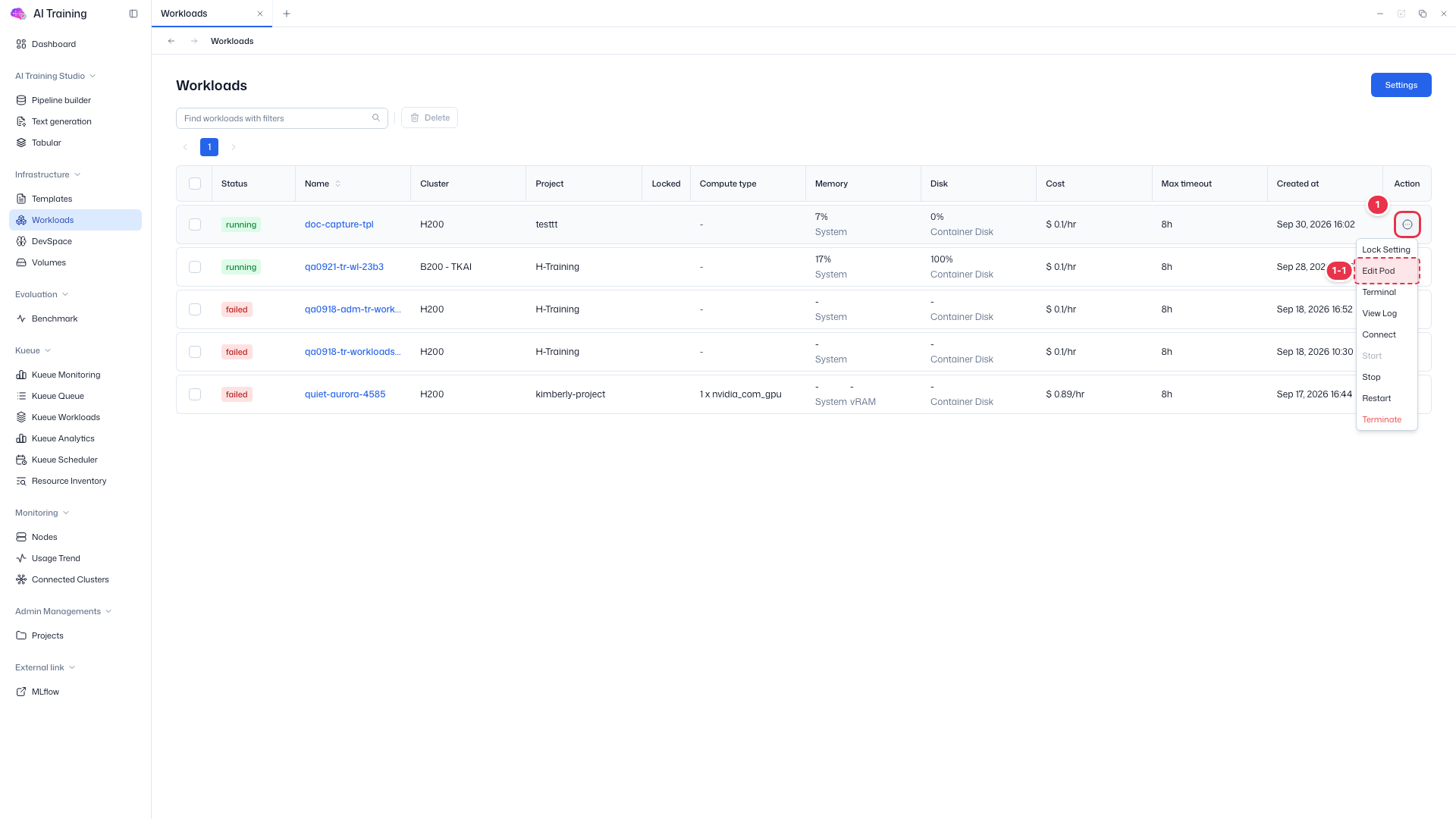Open Kueue Monitoring chart icon
1456x819 pixels.
21,375
